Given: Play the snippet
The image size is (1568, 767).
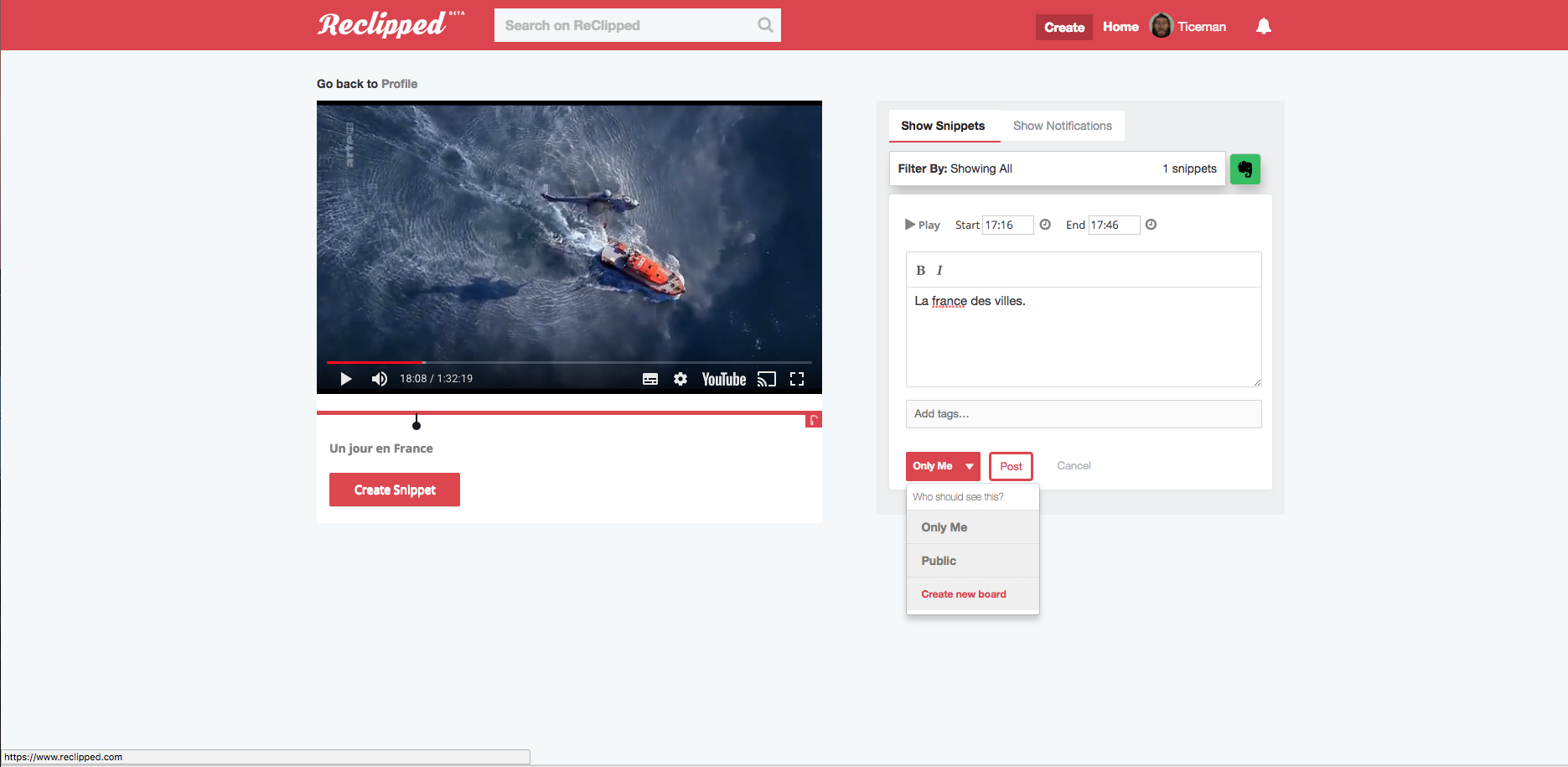Looking at the screenshot, I should pyautogui.click(x=922, y=225).
